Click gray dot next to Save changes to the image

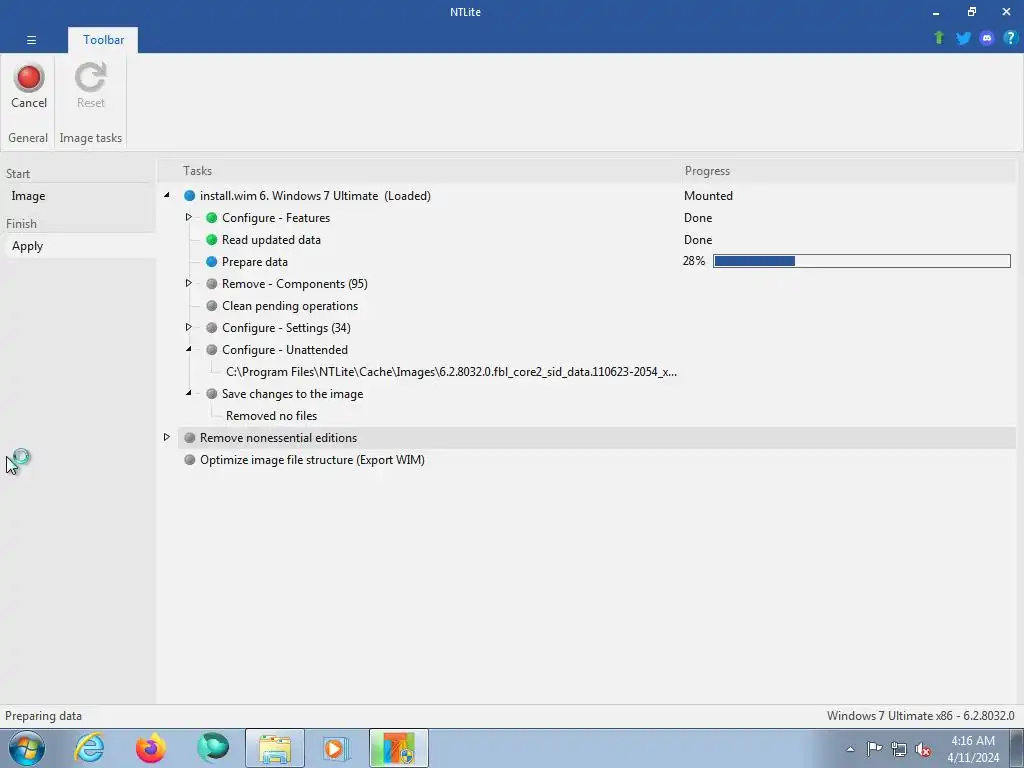(x=212, y=394)
